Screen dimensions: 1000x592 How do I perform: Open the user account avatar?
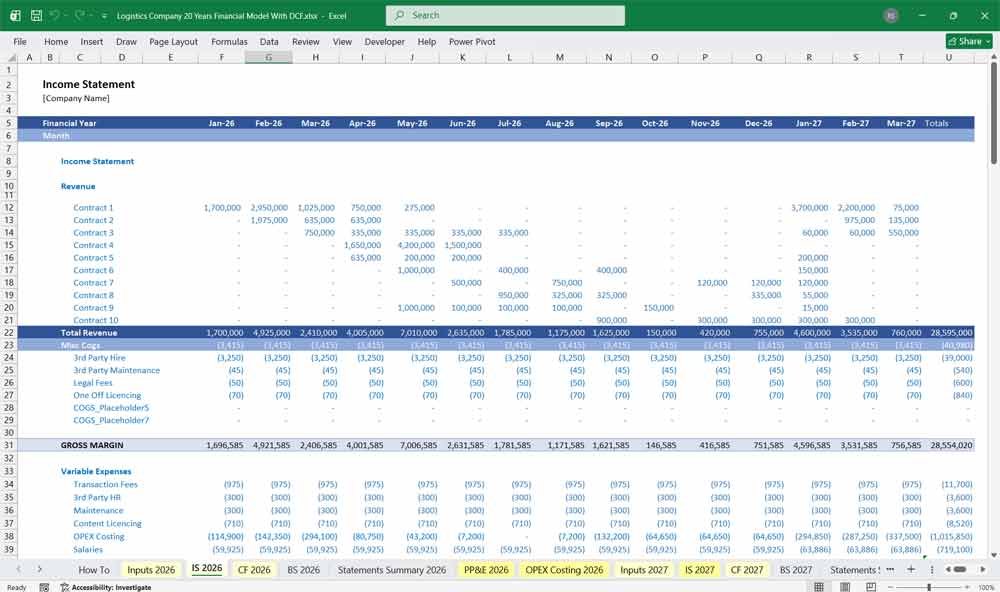point(891,15)
